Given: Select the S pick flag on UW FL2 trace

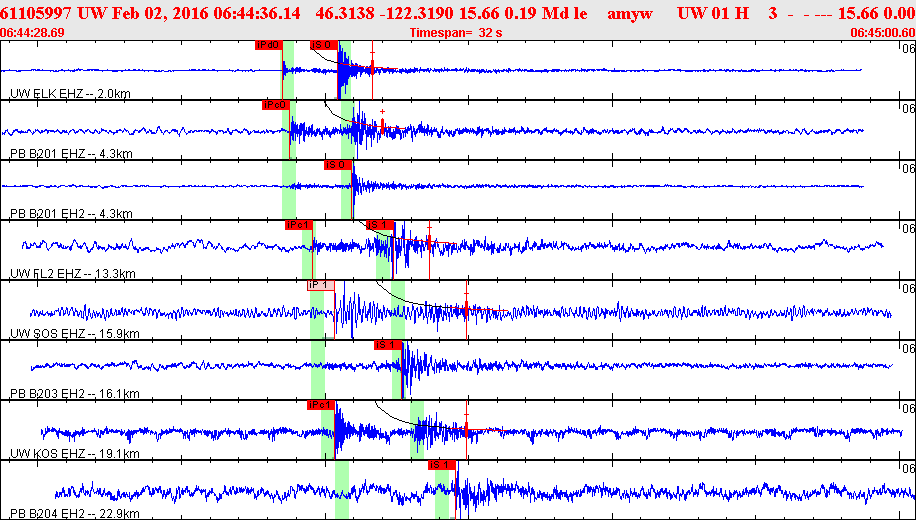Looking at the screenshot, I should (379, 225).
